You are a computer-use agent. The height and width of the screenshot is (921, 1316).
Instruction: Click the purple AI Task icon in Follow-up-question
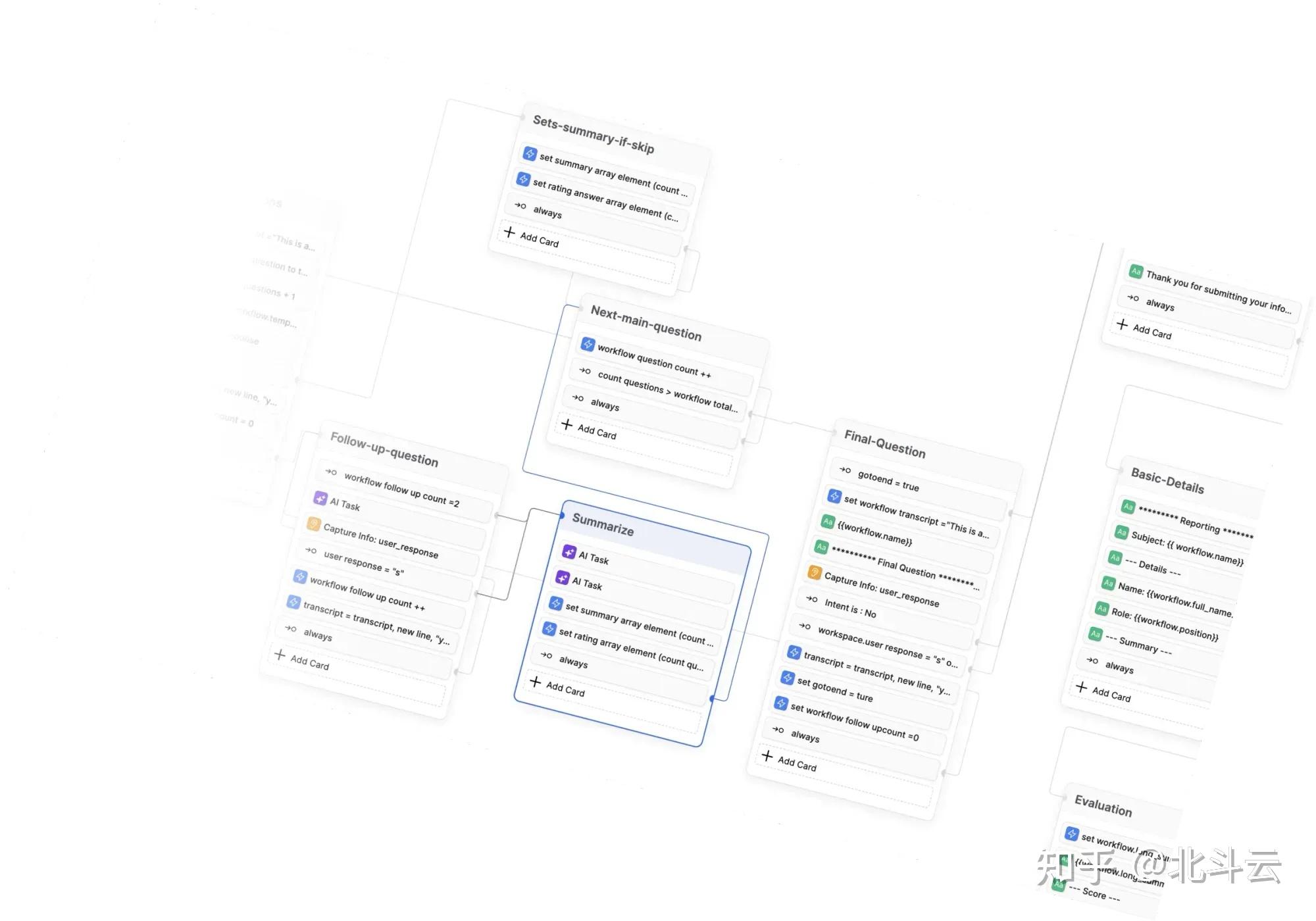click(320, 499)
